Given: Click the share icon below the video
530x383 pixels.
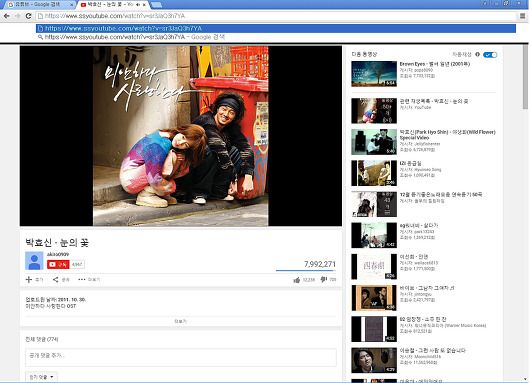Looking at the screenshot, I should (x=56, y=279).
